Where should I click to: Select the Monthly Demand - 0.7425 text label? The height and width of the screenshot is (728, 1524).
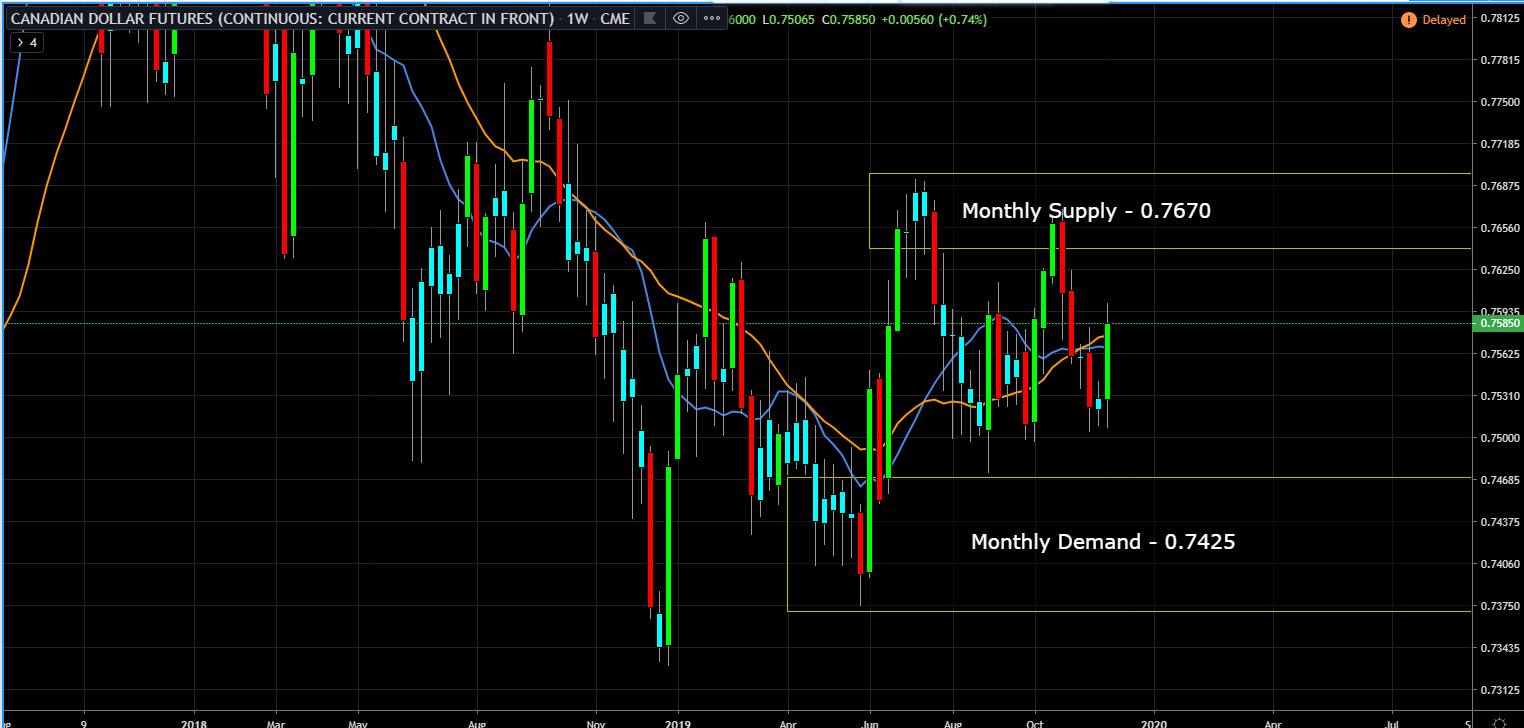click(x=1103, y=542)
